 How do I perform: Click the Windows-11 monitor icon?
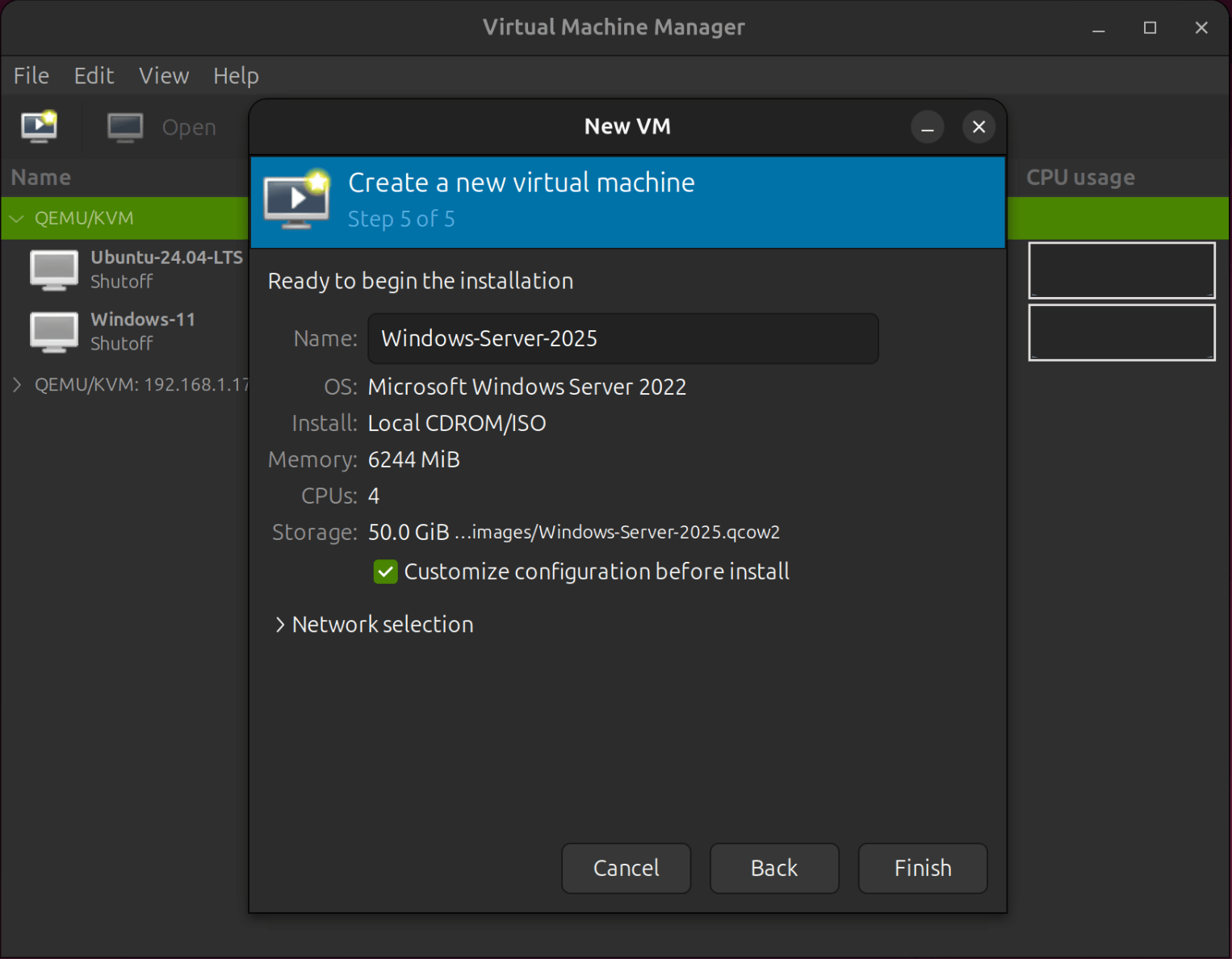(x=53, y=331)
